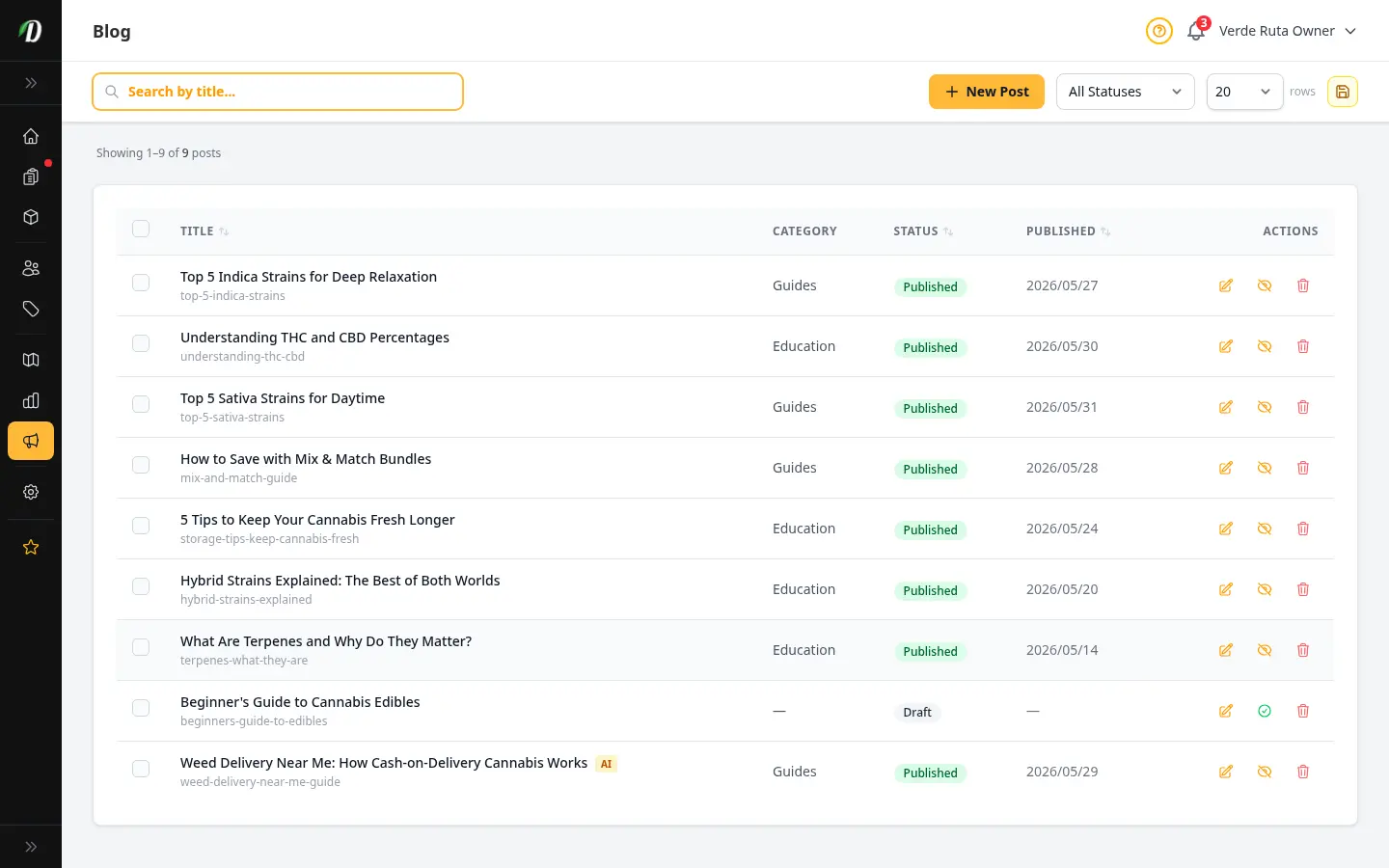Check the Mix & Match Bundles row checkbox

click(x=141, y=465)
